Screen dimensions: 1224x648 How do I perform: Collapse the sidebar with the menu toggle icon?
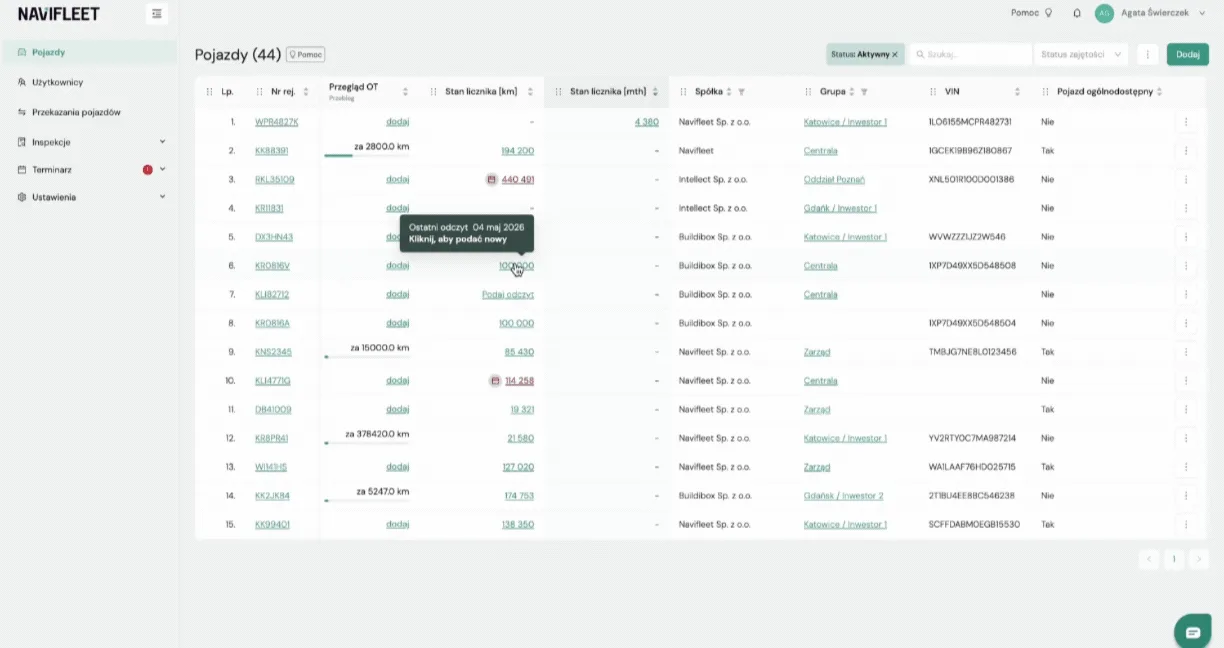point(157,13)
